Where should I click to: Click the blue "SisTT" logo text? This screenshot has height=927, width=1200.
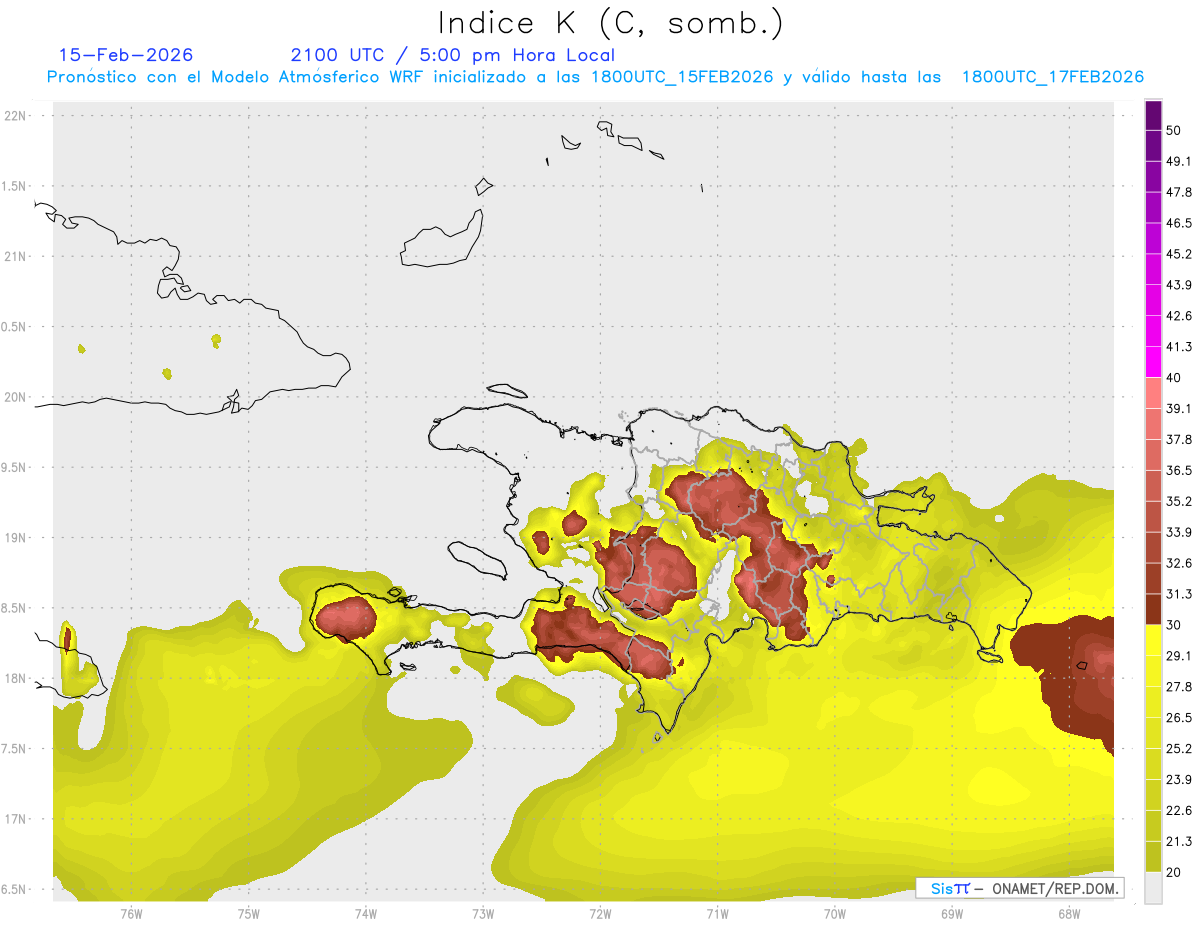[949, 888]
